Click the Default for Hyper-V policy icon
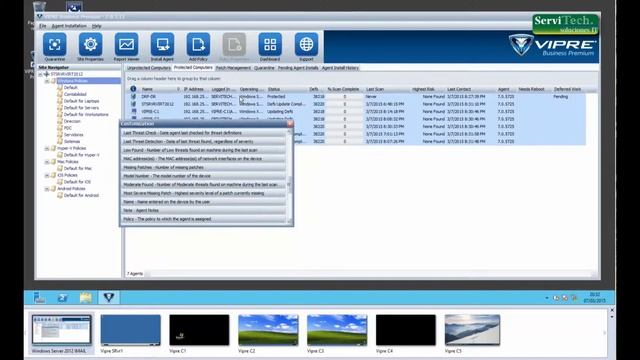Viewport: 640px width, 360px height. click(60, 155)
